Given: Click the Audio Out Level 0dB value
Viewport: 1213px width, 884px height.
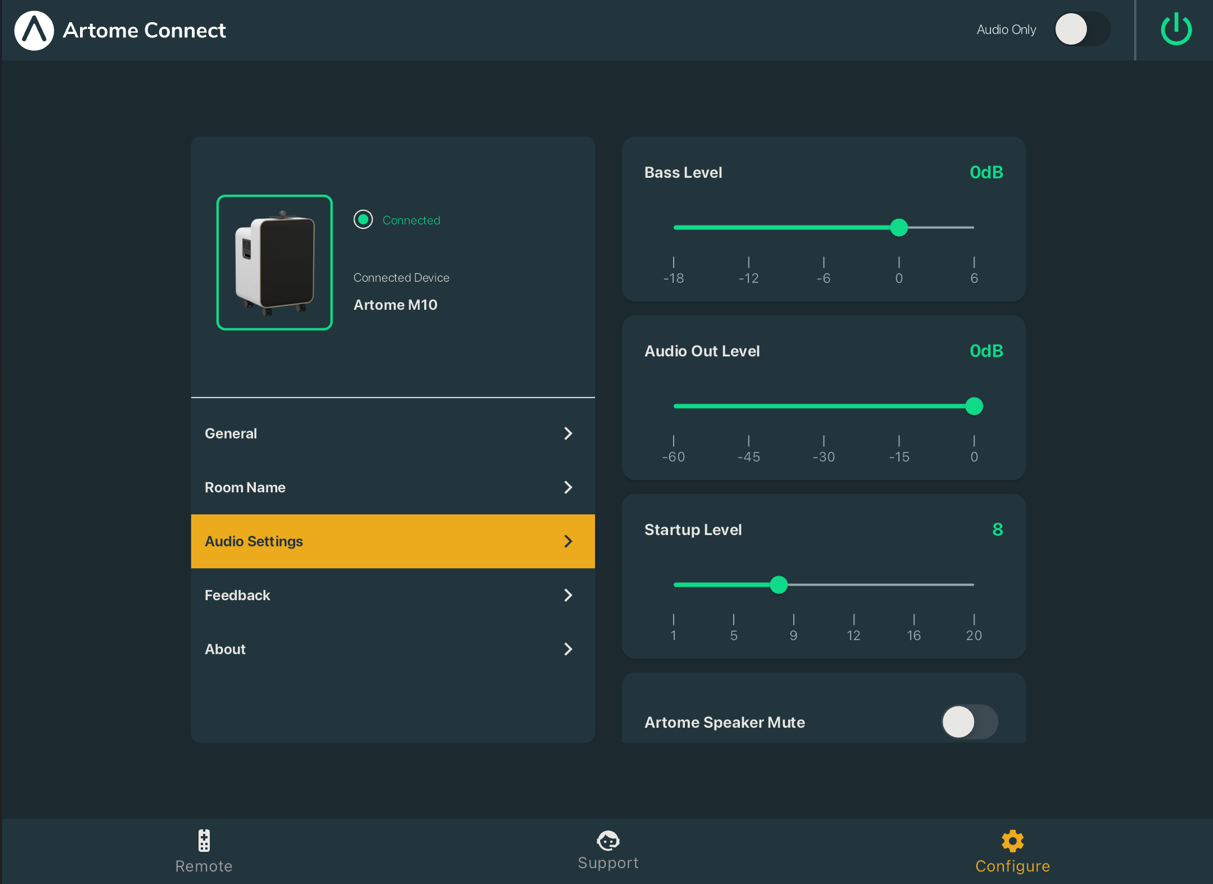Looking at the screenshot, I should (x=986, y=351).
